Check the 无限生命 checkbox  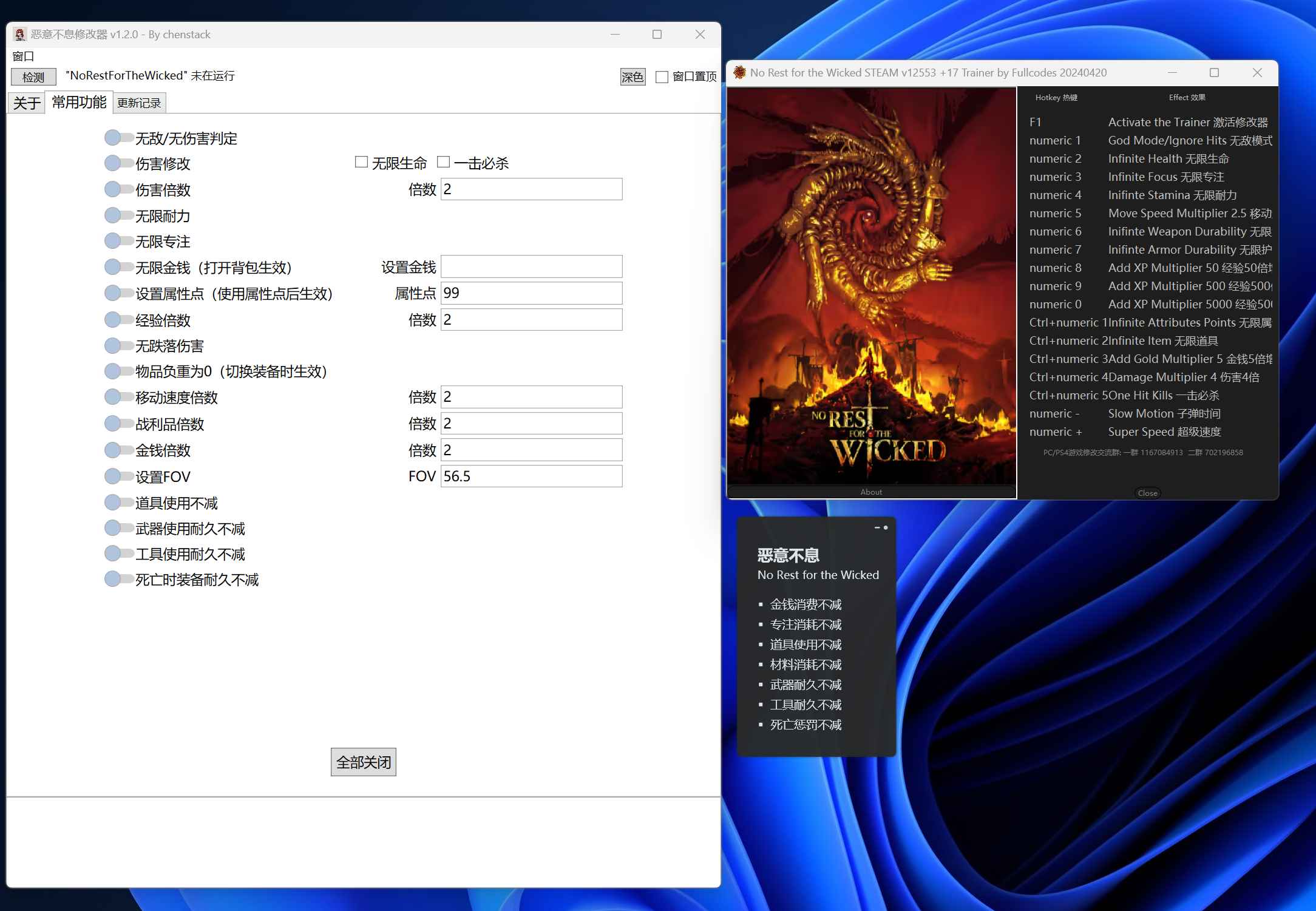point(361,162)
